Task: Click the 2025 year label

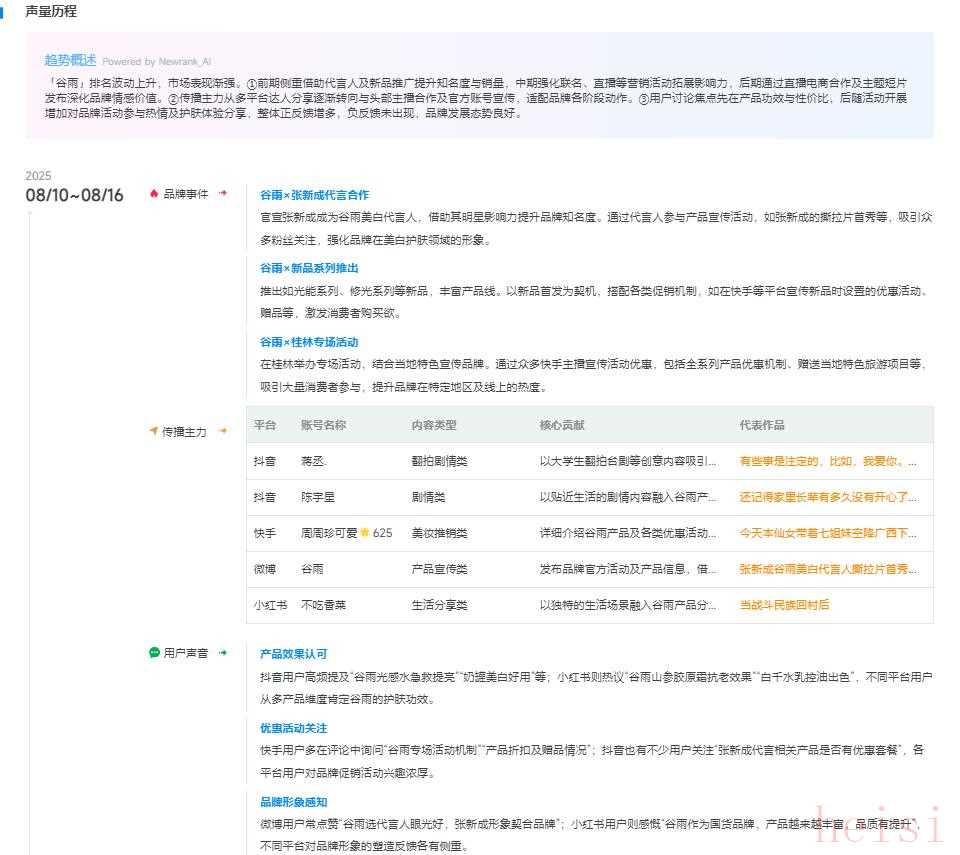Action: coord(38,176)
